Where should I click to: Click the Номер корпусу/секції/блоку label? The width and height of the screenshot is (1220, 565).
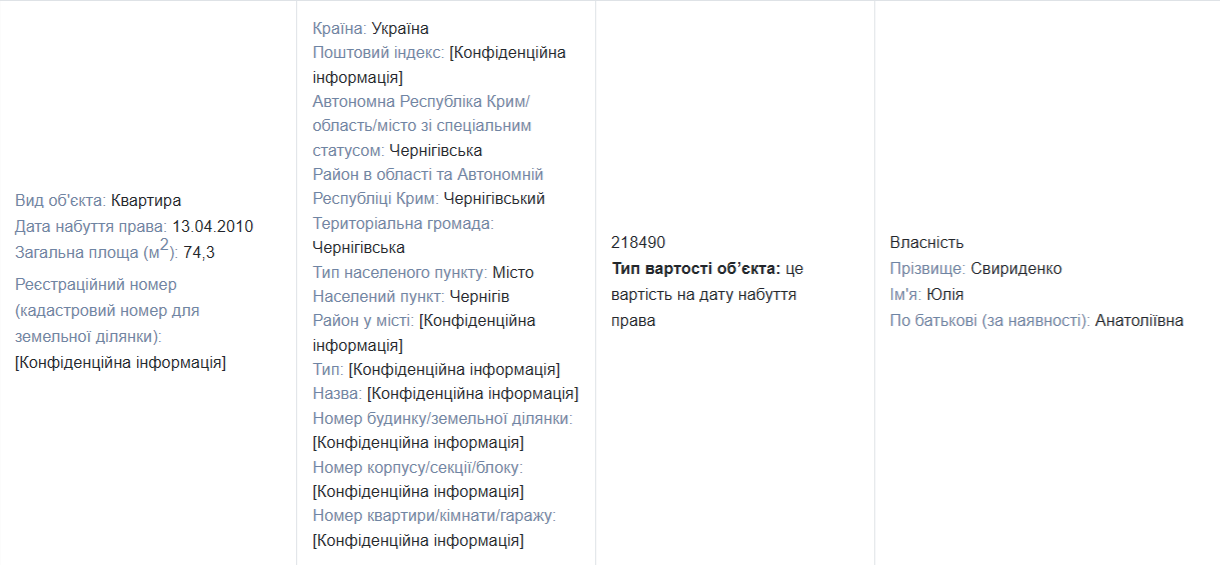[x=418, y=467]
